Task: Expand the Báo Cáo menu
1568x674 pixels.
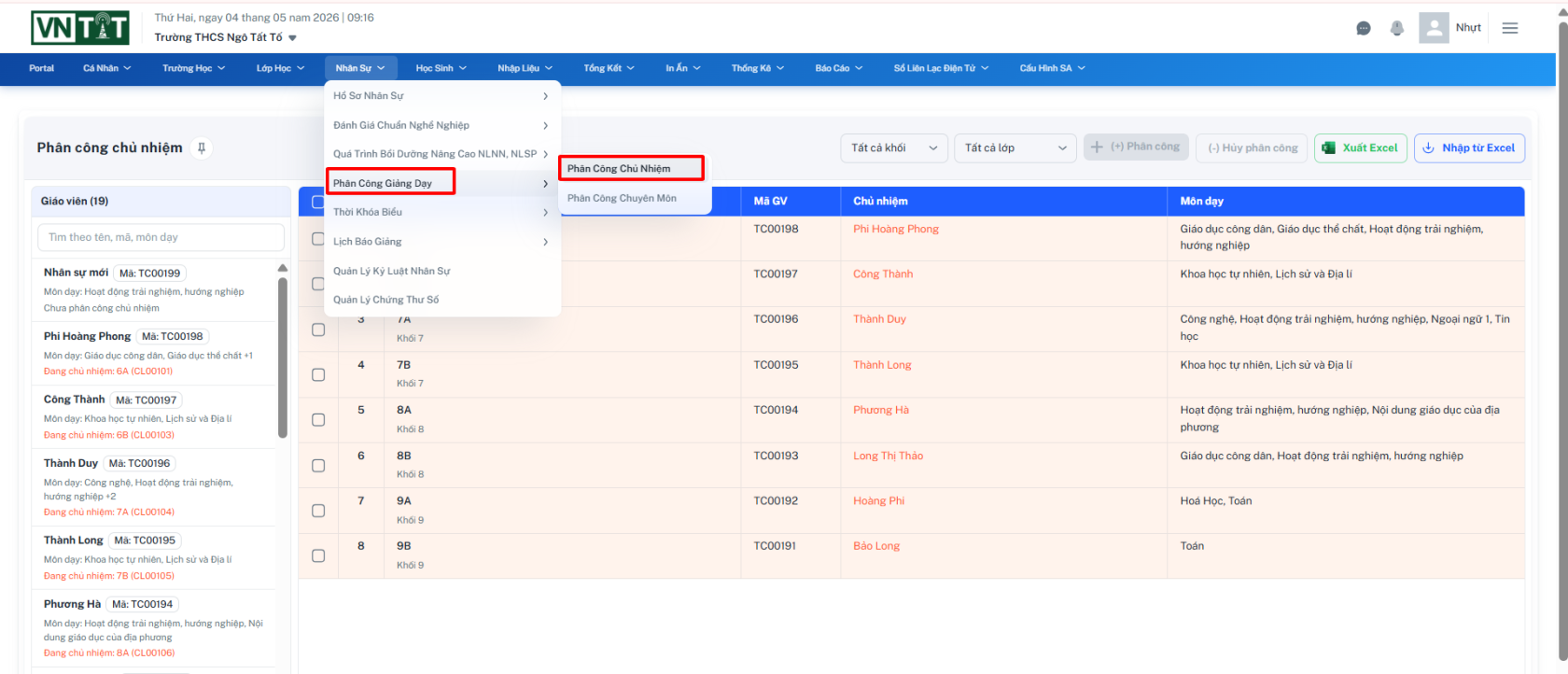Action: pyautogui.click(x=838, y=68)
